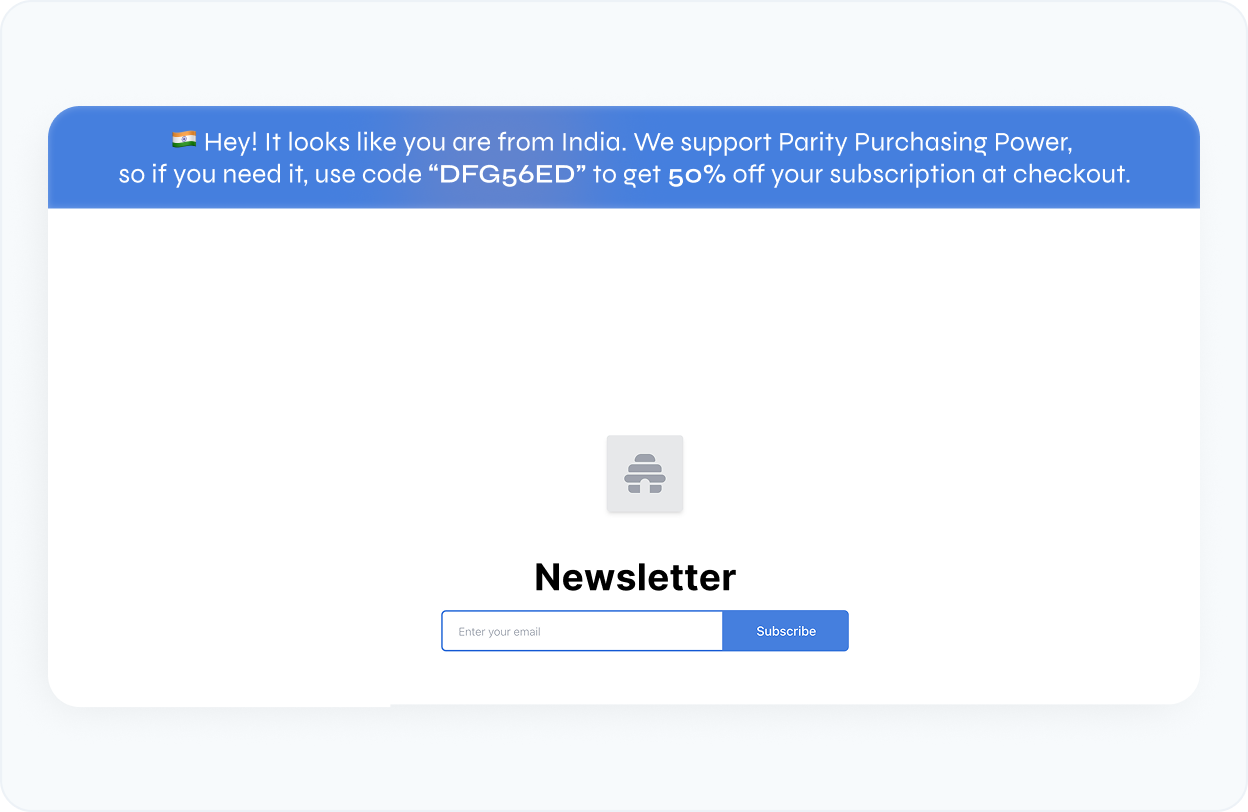Click the beehive logo icon
The height and width of the screenshot is (812, 1248).
pyautogui.click(x=645, y=473)
